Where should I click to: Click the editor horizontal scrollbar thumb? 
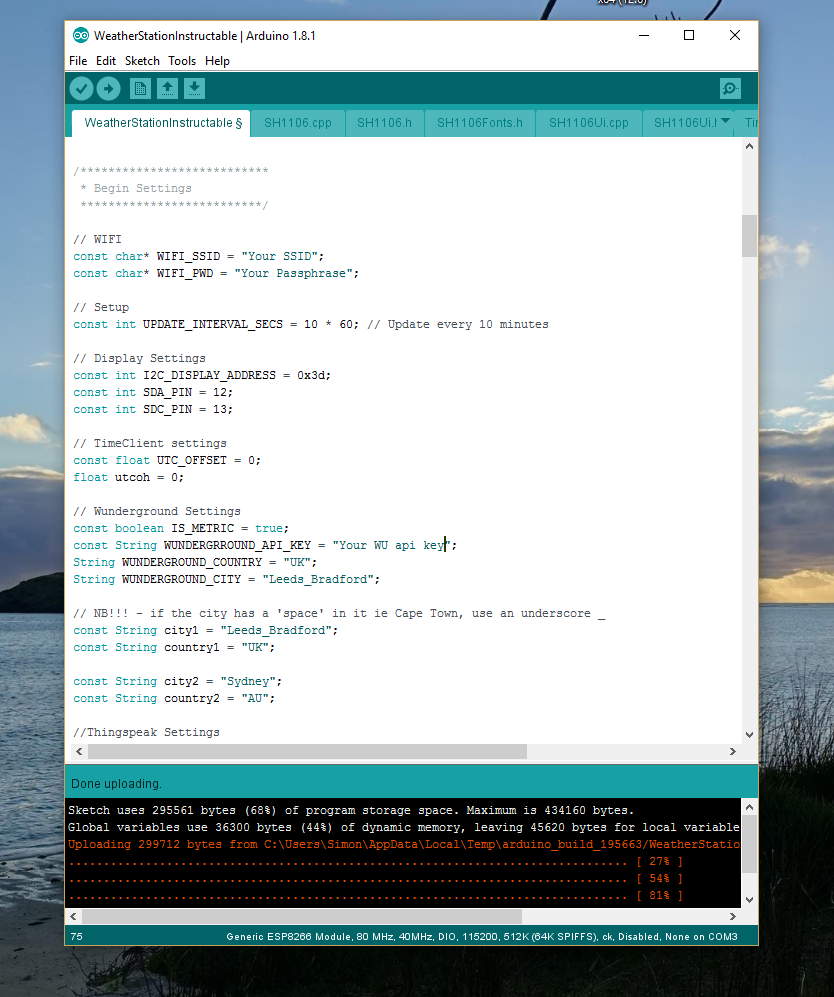pos(307,752)
